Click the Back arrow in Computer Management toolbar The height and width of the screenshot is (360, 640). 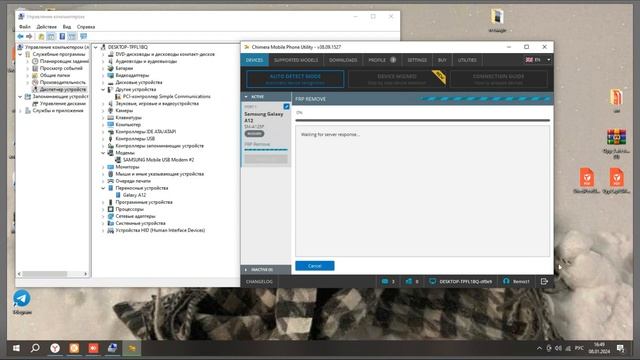click(20, 36)
